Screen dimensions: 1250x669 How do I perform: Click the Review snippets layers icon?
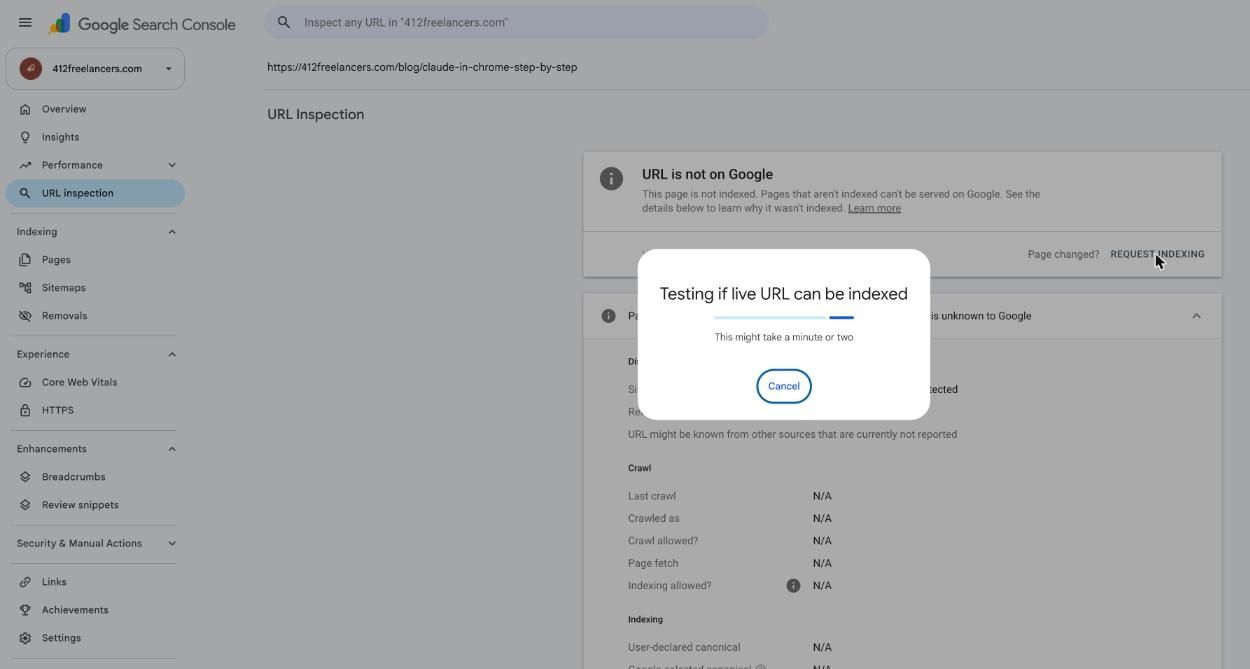(25, 505)
